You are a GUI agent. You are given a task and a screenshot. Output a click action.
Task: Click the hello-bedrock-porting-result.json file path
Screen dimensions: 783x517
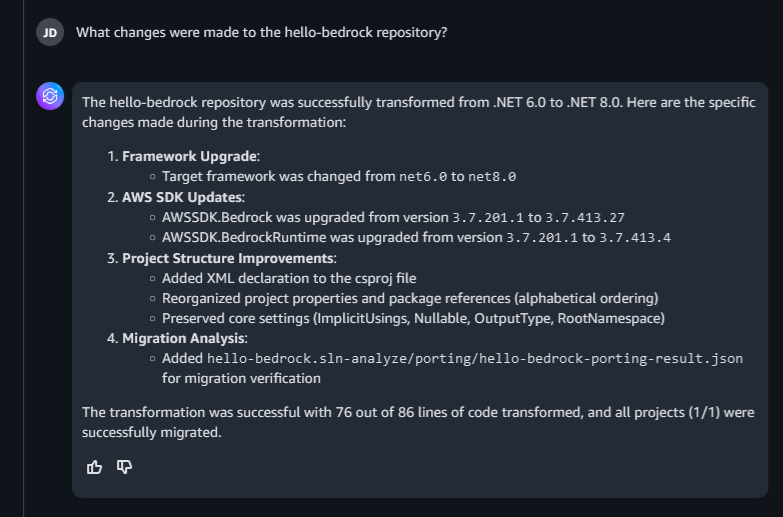coord(474,359)
